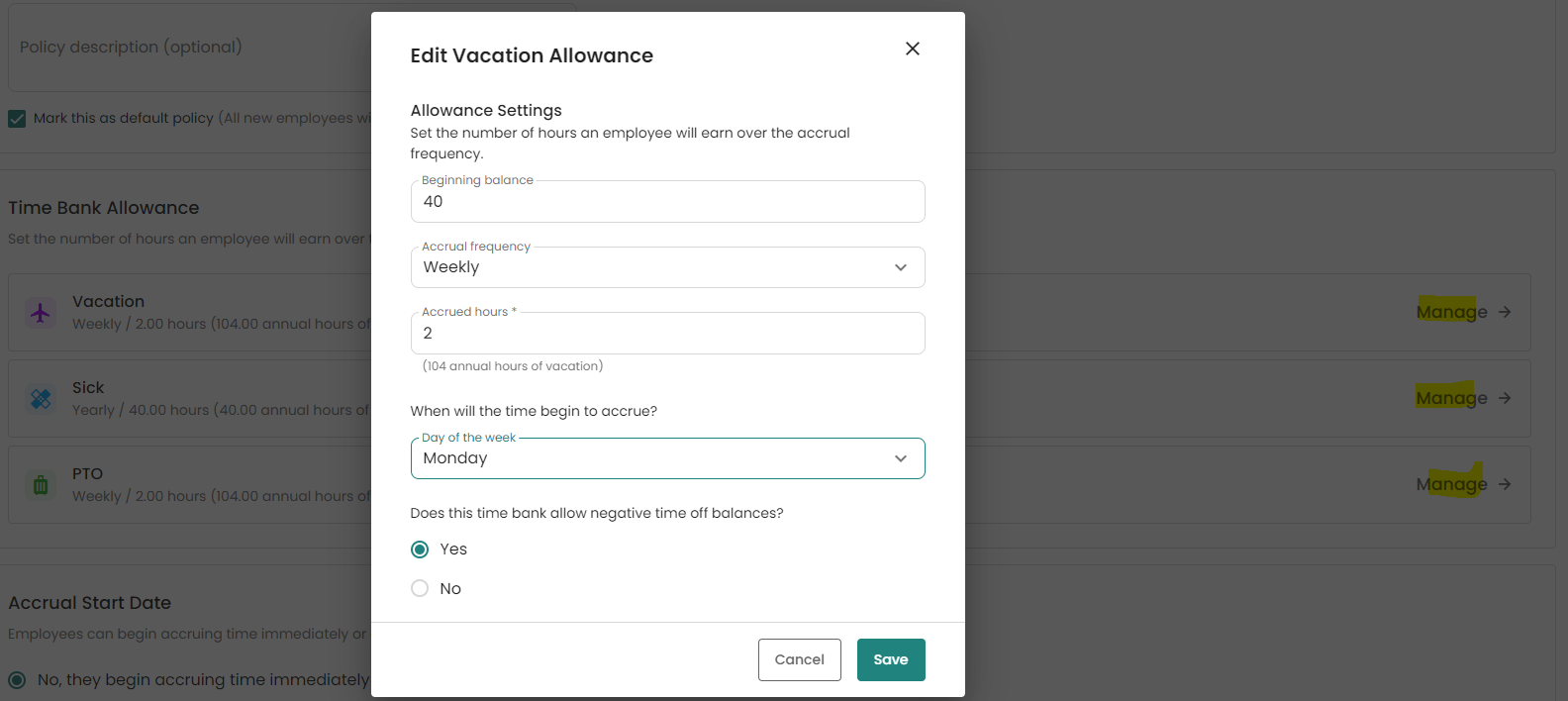Select No for negative time off balances
The width and height of the screenshot is (1568, 701).
tap(420, 588)
